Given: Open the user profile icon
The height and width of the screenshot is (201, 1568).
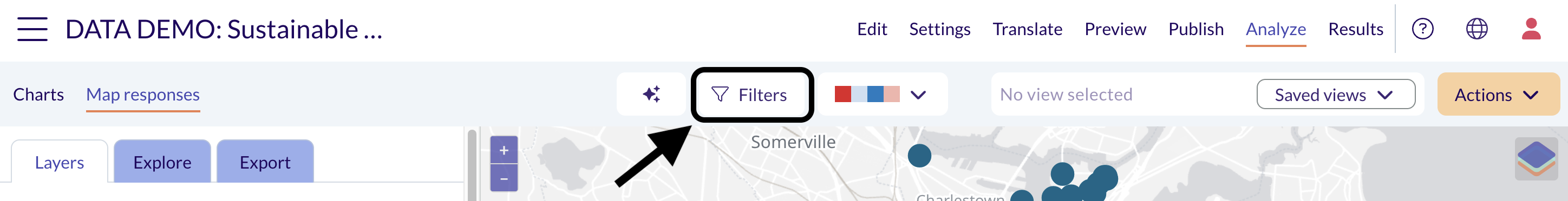Looking at the screenshot, I should (1531, 29).
